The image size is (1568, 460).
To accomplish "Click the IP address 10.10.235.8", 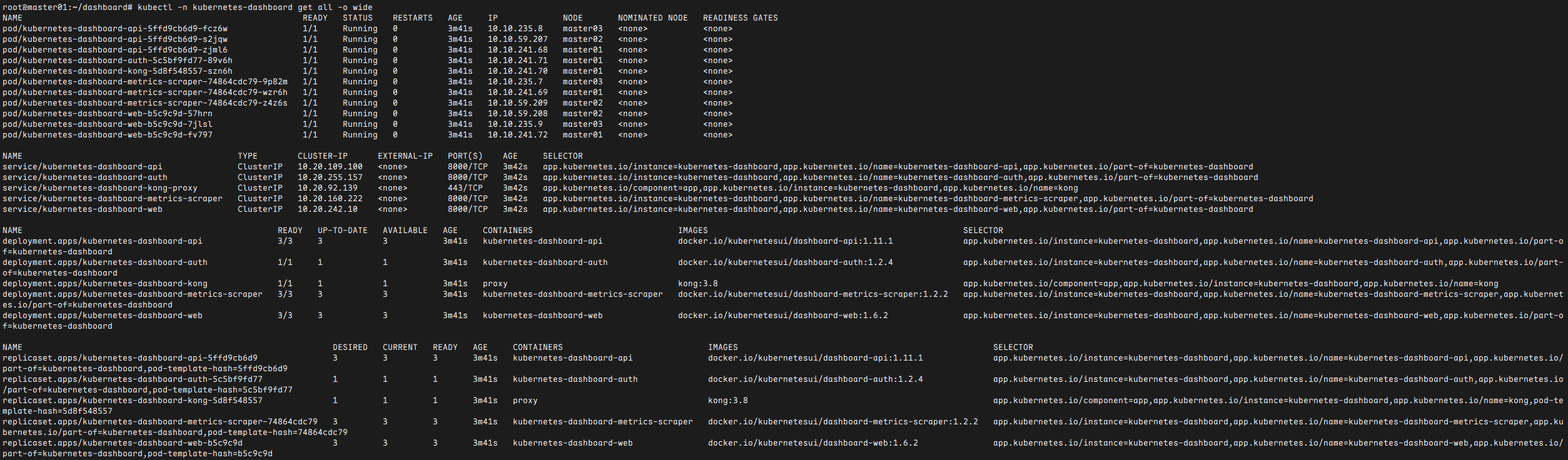I will (x=515, y=29).
